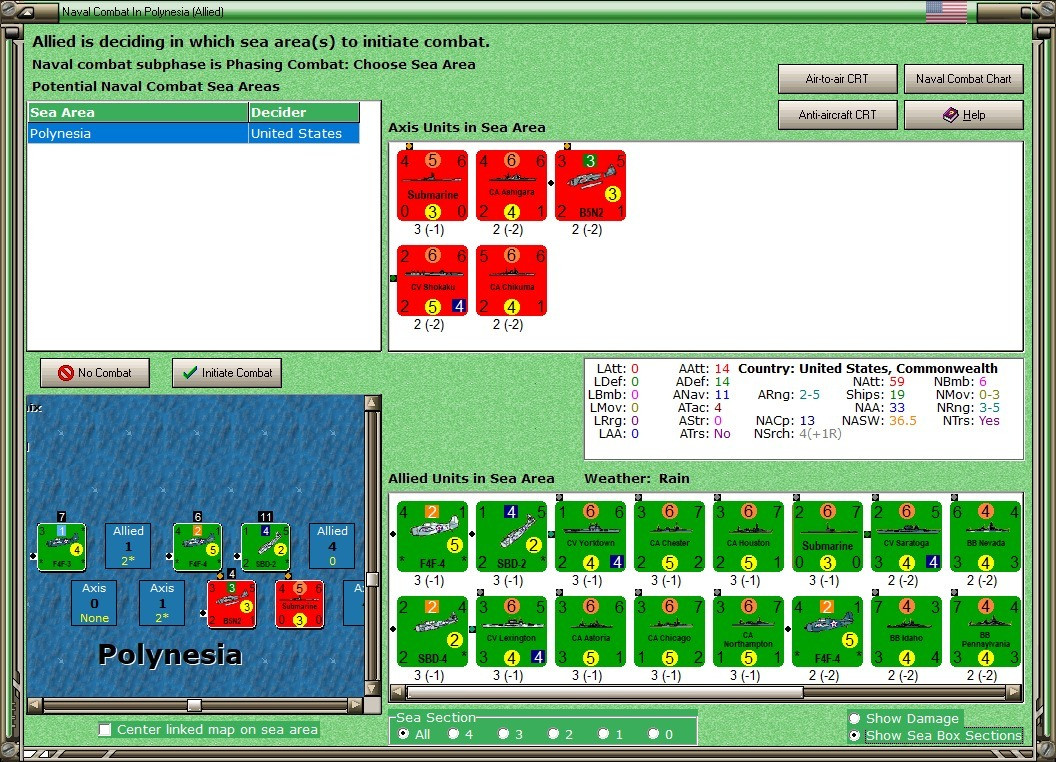Enable Center linked map on sea area

point(105,730)
